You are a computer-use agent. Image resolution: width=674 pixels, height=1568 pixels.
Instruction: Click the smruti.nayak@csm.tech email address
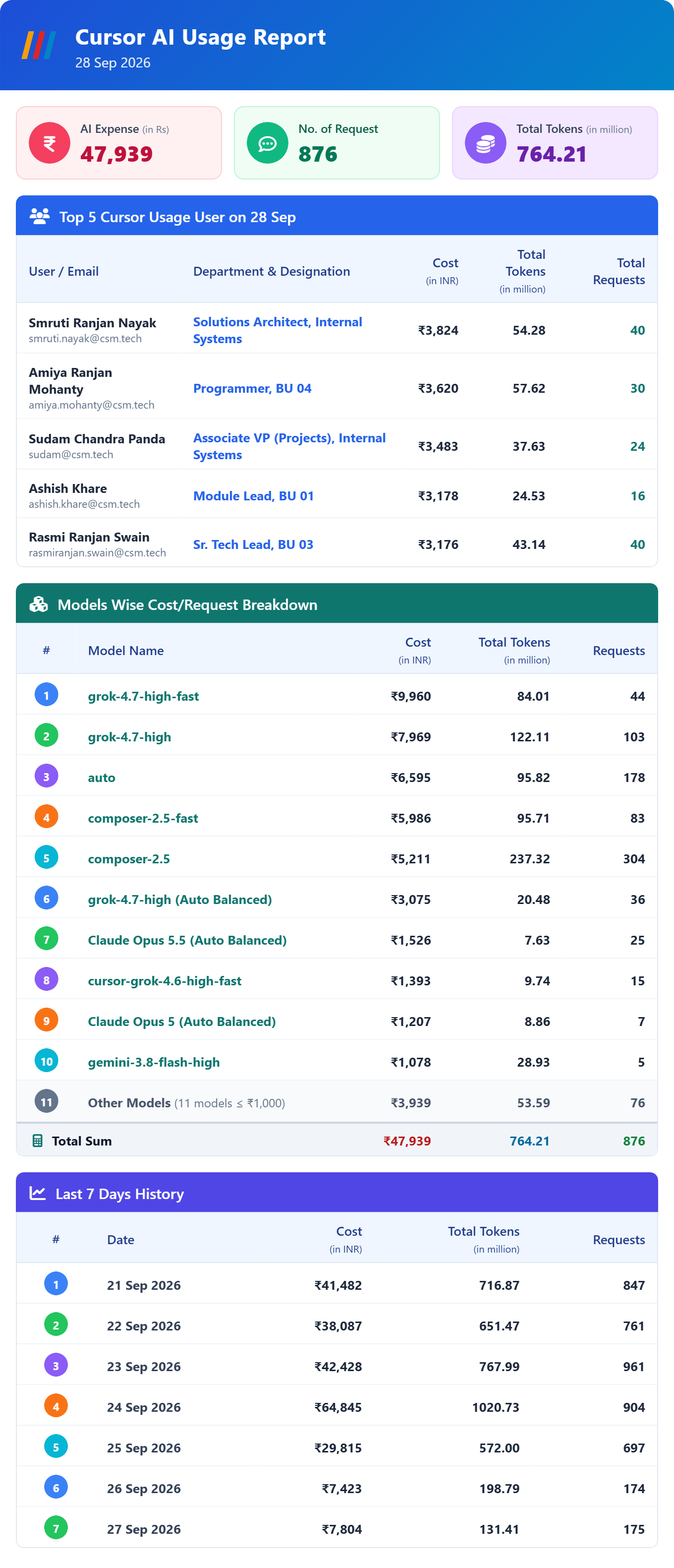(x=85, y=338)
